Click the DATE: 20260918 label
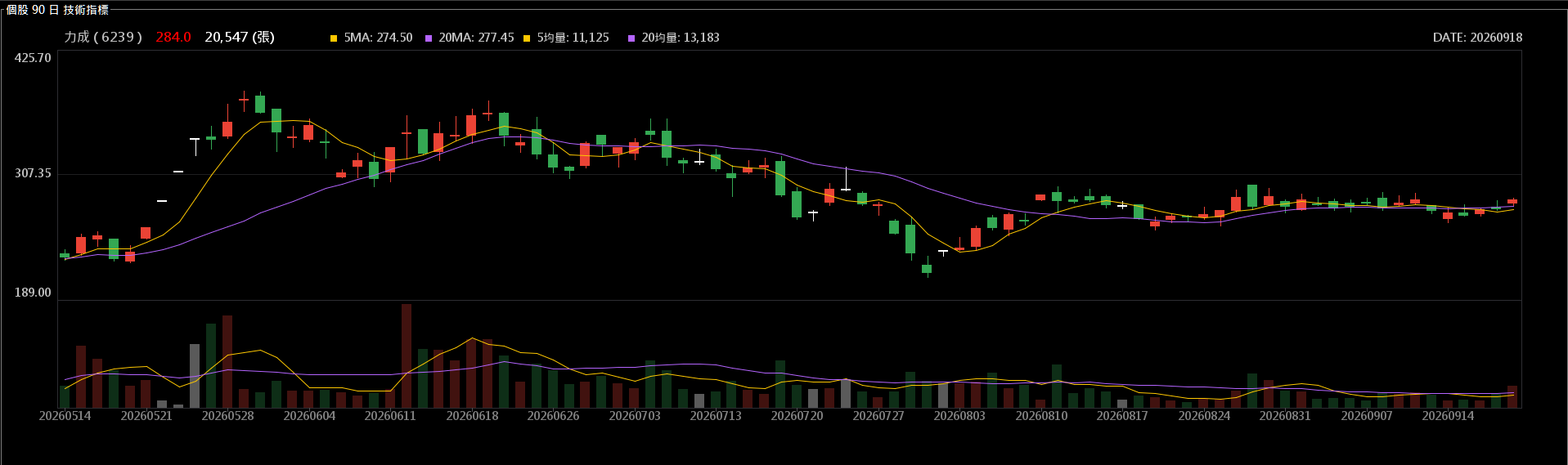The image size is (1568, 465). point(1477,38)
